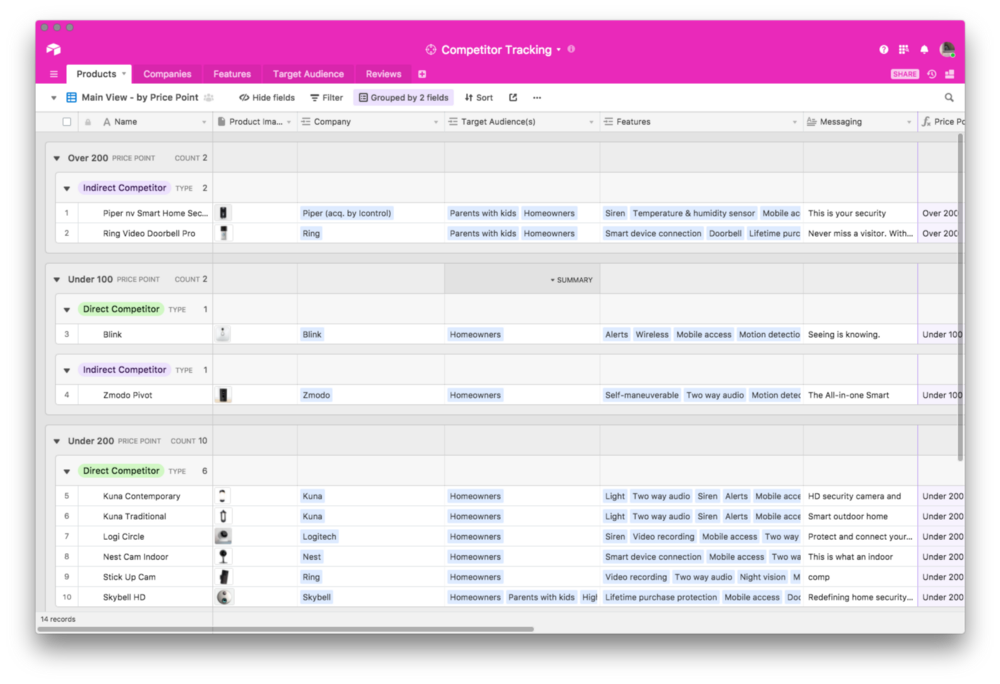The image size is (1000, 684).
Task: Collapse Indirect Competitor group under Under 100
Action: 67,370
